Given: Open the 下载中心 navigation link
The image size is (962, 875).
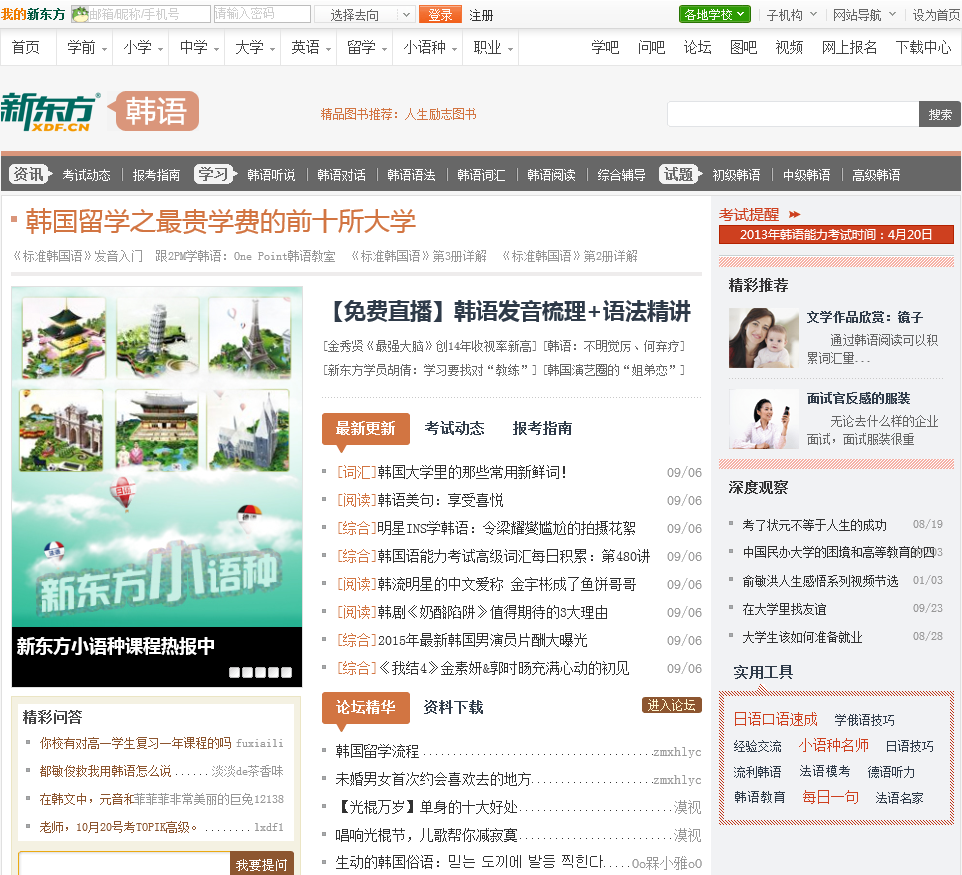Looking at the screenshot, I should pyautogui.click(x=923, y=47).
